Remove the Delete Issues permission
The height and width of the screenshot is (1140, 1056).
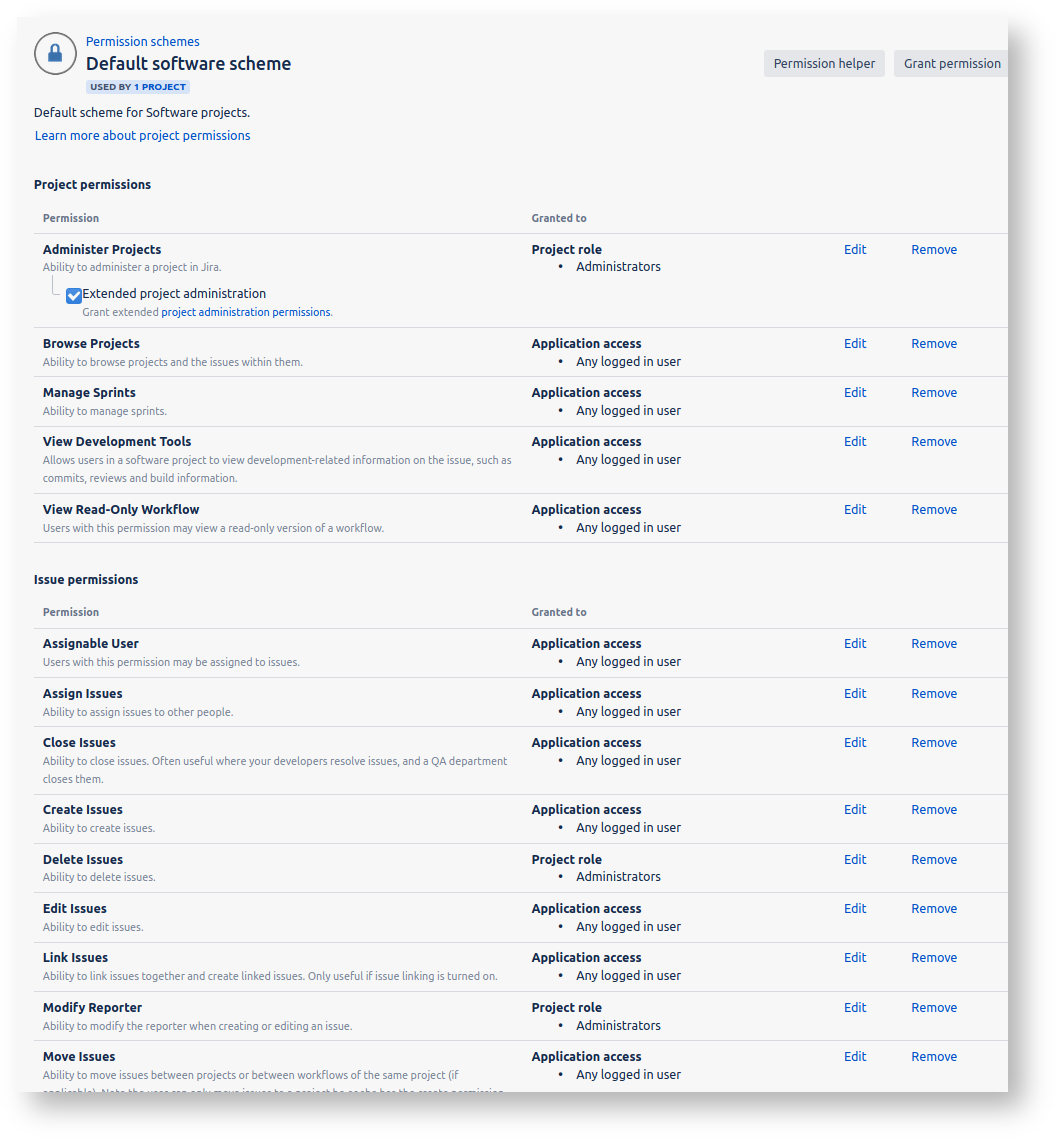[x=933, y=860]
